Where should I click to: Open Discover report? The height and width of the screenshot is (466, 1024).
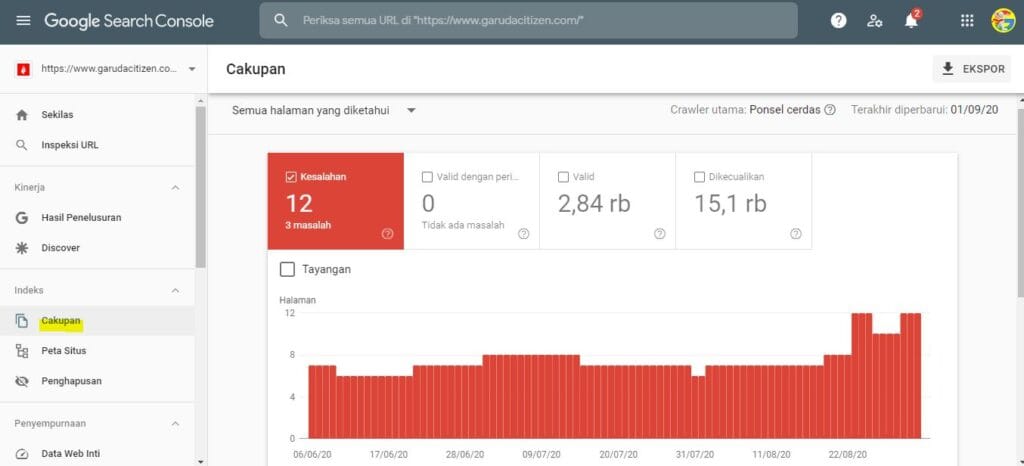click(x=97, y=248)
